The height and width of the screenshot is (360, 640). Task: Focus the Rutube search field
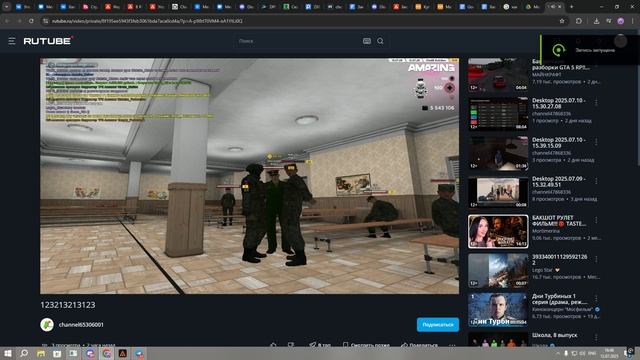coord(298,41)
